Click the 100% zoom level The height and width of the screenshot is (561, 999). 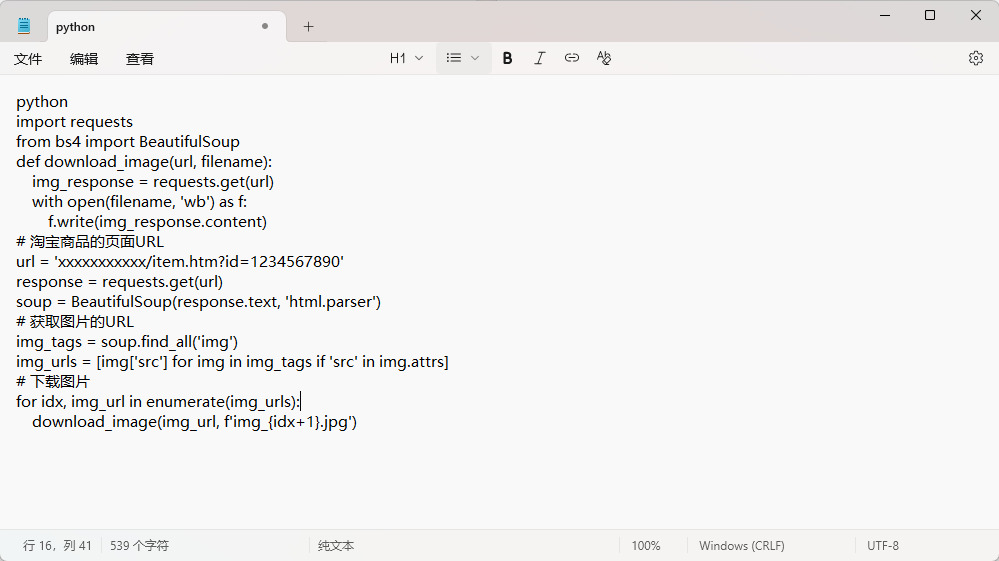[646, 546]
